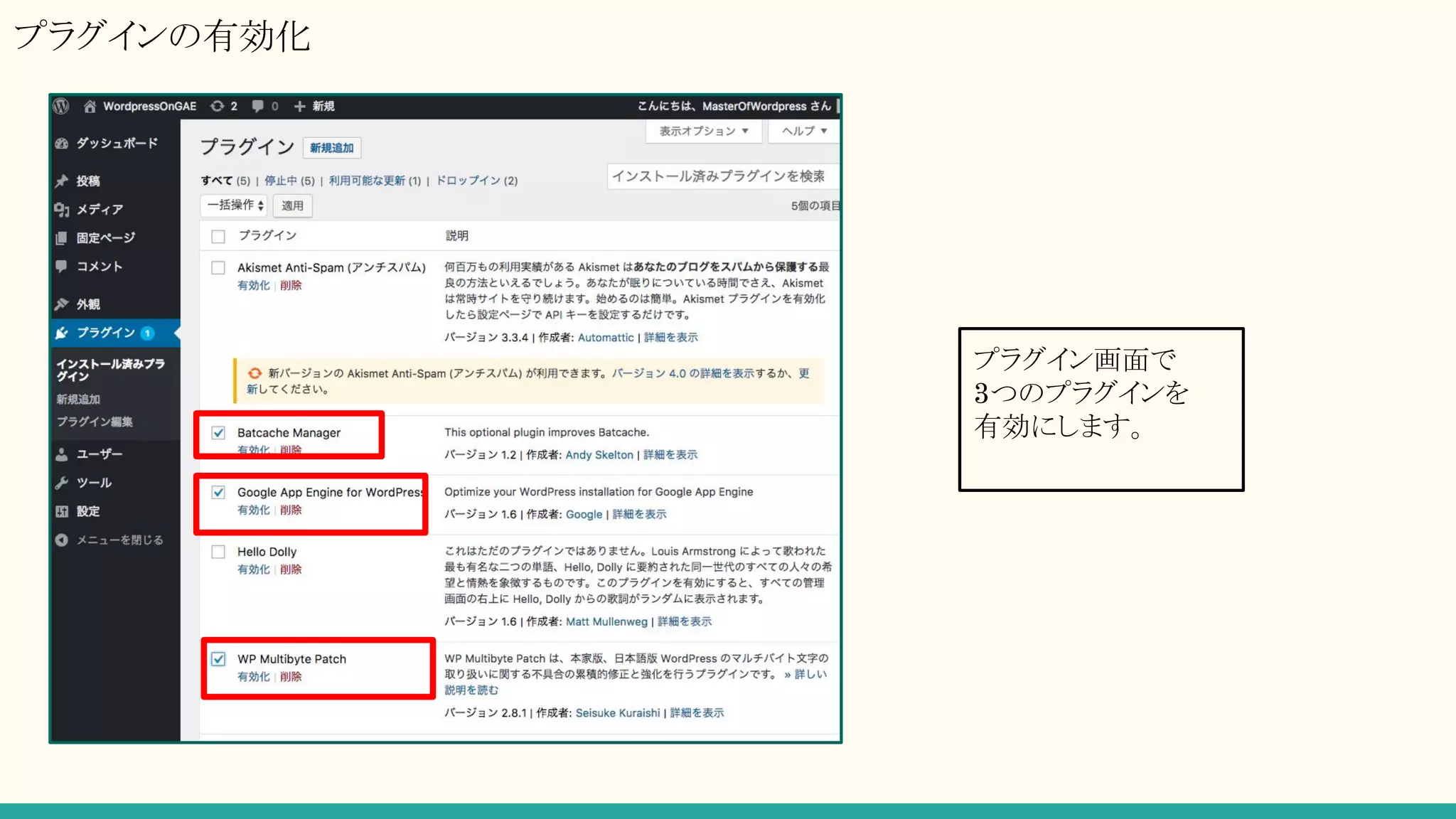Image resolution: width=1456 pixels, height=819 pixels.
Task: Filter plugins by 利用可能な更新 (1)
Action: 375,181
